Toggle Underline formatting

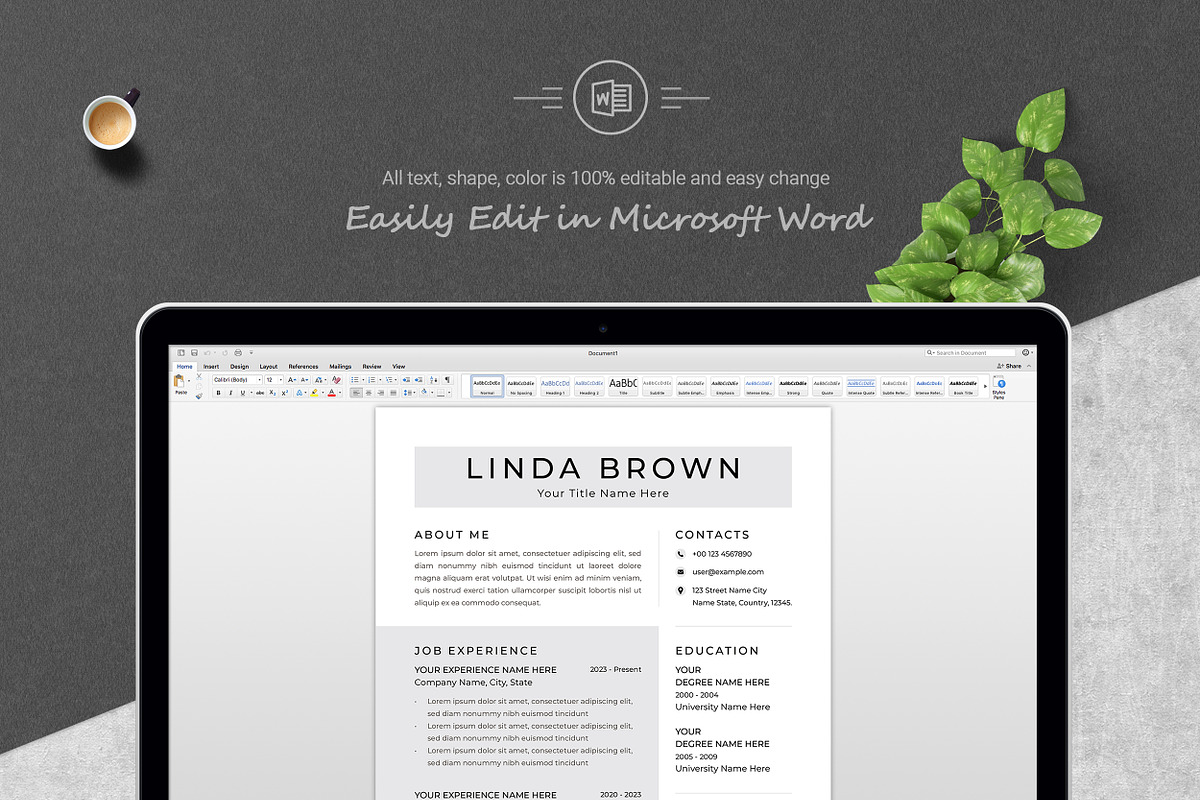point(243,393)
